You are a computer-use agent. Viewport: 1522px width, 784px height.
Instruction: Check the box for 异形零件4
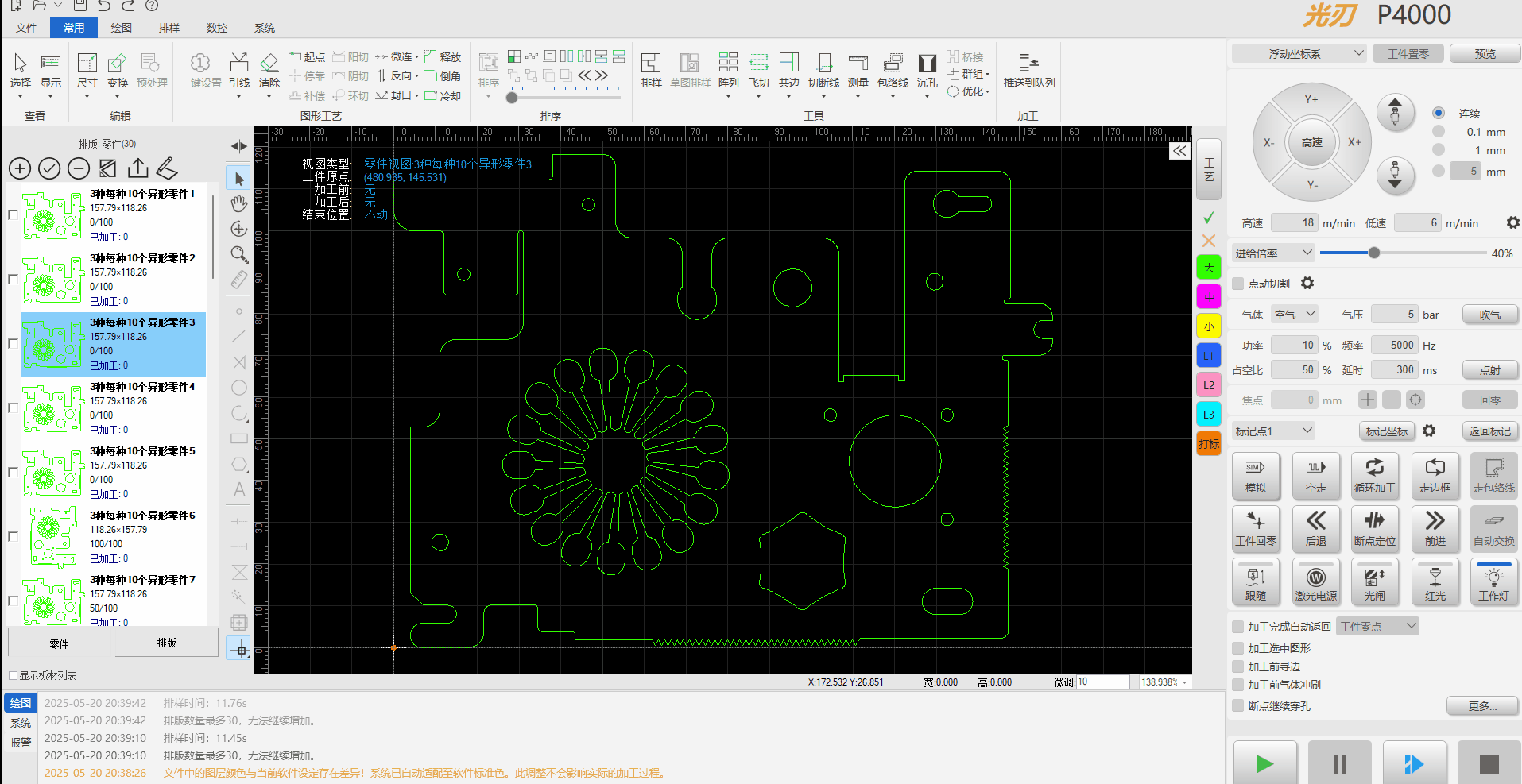(x=13, y=407)
